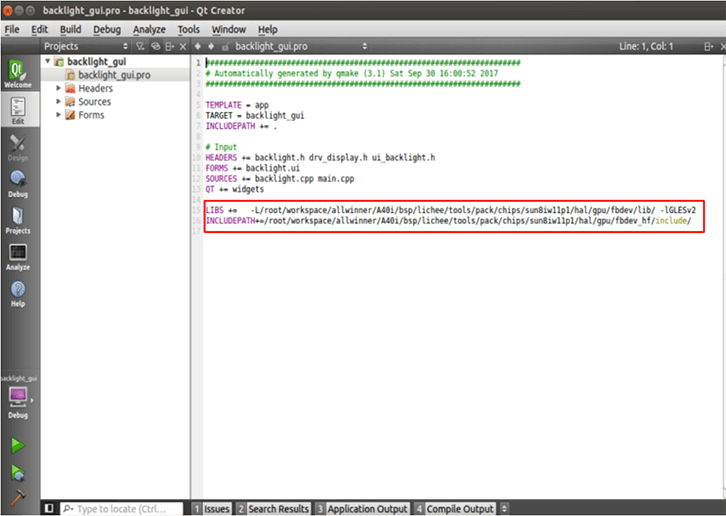Build project with hammer icon
This screenshot has height=516, width=726.
tap(18, 498)
